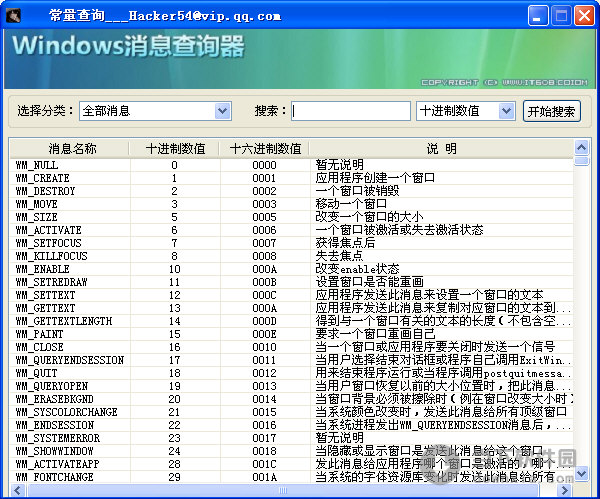This screenshot has width=600, height=499.
Task: Click the vertical scrollbar down arrow
Action: (x=582, y=474)
